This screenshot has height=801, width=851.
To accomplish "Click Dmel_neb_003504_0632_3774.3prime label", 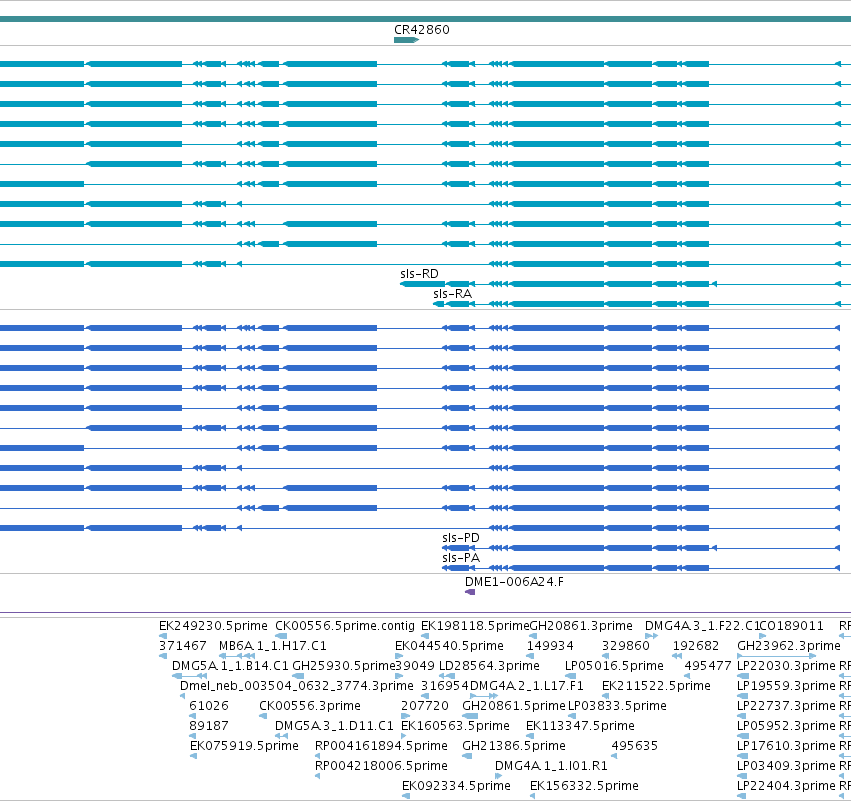I will point(296,686).
